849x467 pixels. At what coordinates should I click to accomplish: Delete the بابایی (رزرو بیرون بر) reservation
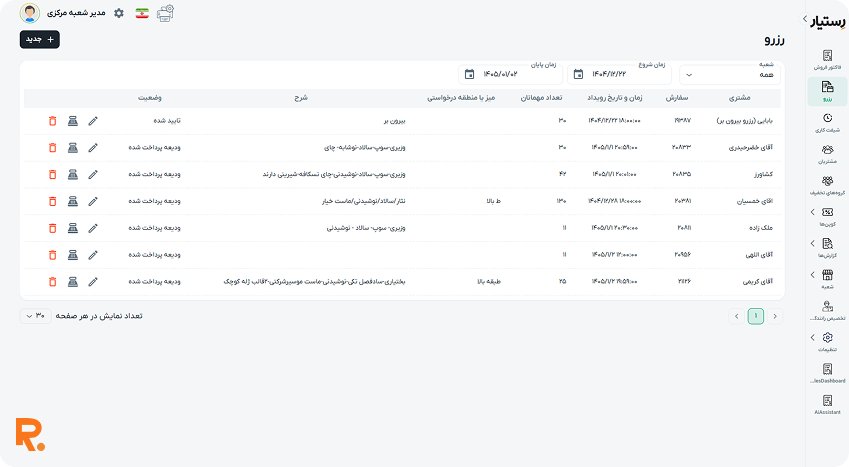53,121
